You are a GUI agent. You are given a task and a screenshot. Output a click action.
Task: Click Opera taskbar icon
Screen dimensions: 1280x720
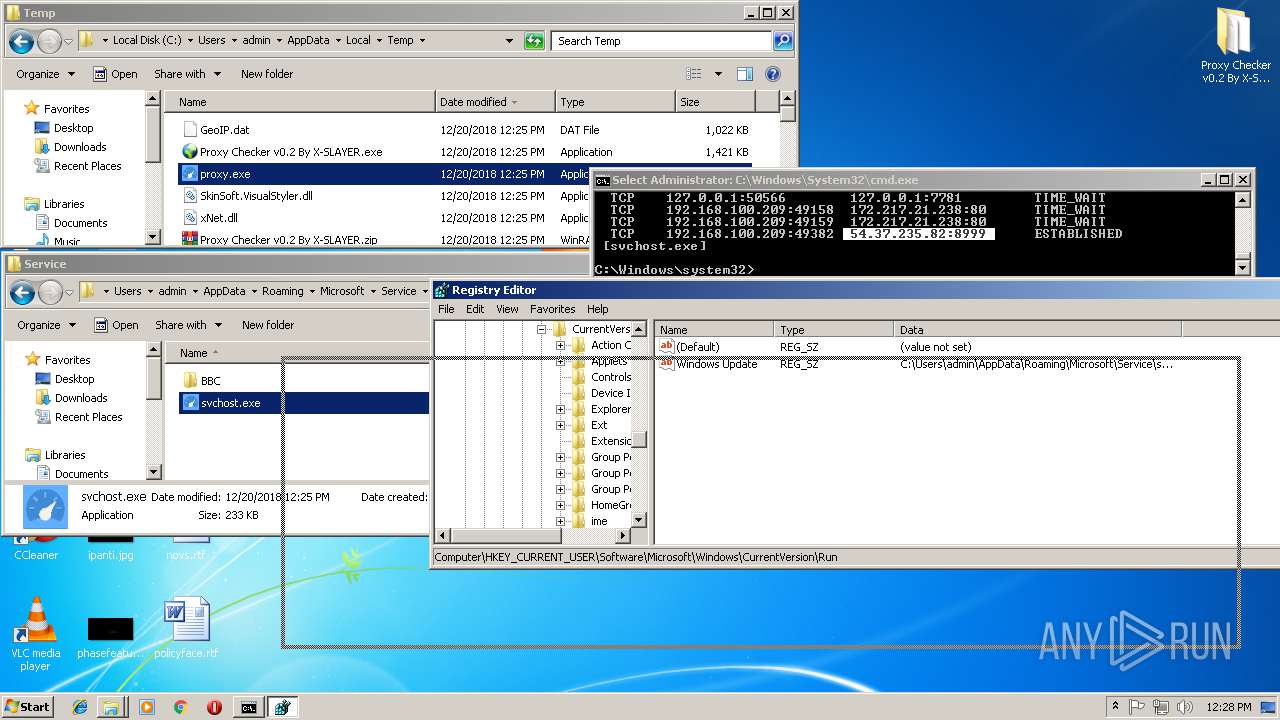click(214, 707)
